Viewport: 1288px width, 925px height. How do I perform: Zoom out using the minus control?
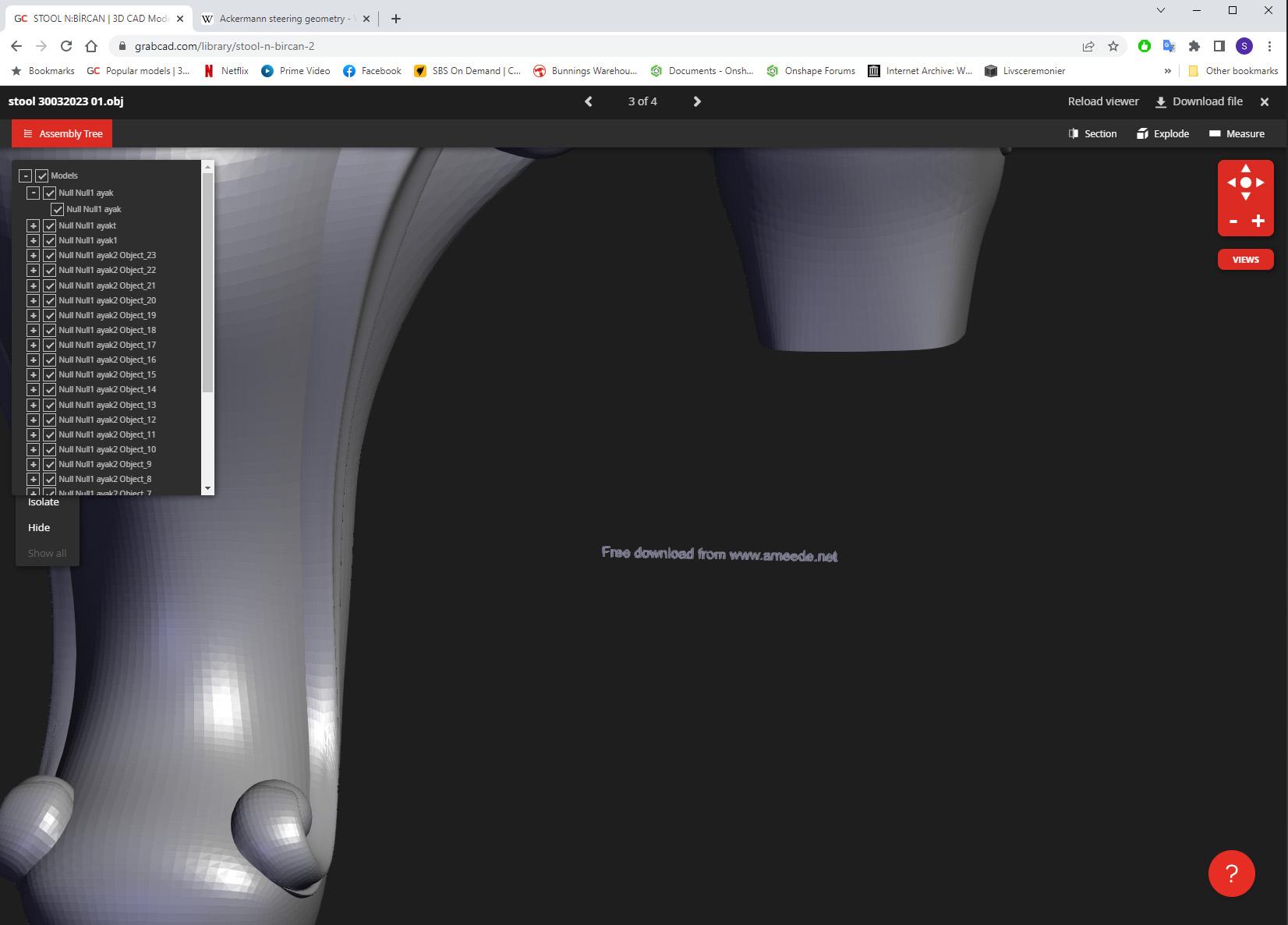click(x=1233, y=222)
